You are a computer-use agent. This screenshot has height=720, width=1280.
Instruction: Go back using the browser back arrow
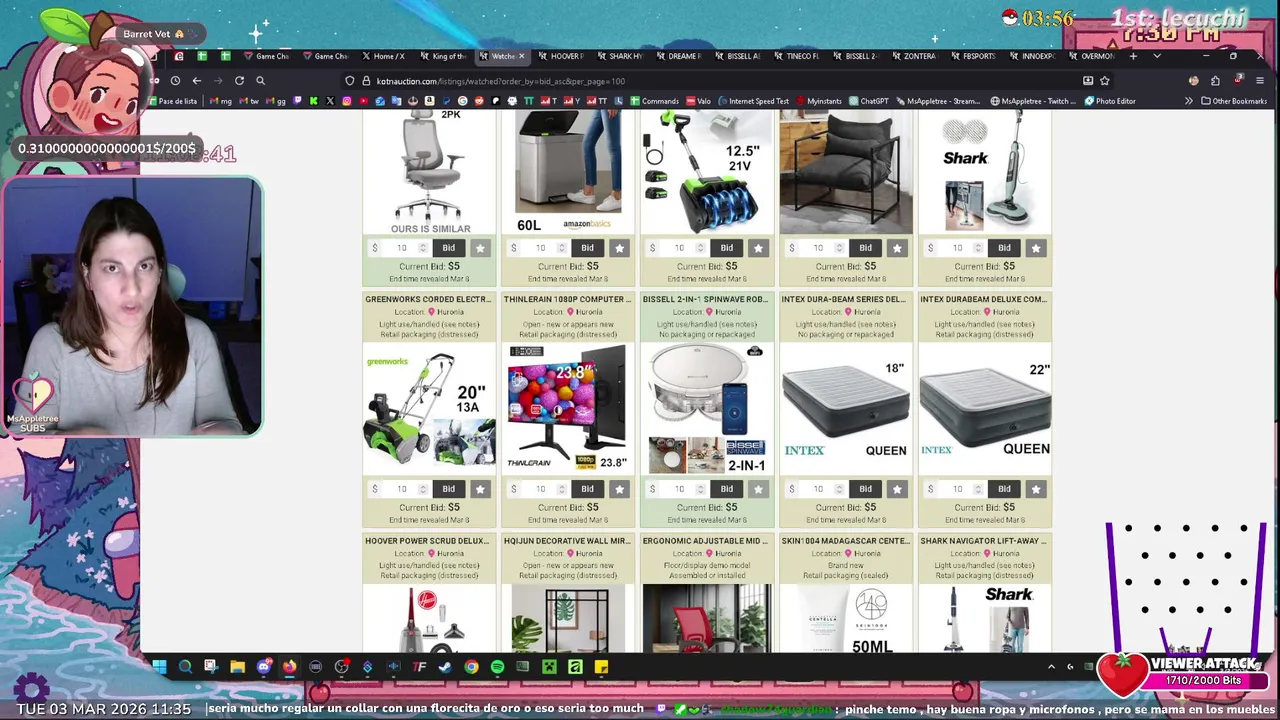coord(197,81)
